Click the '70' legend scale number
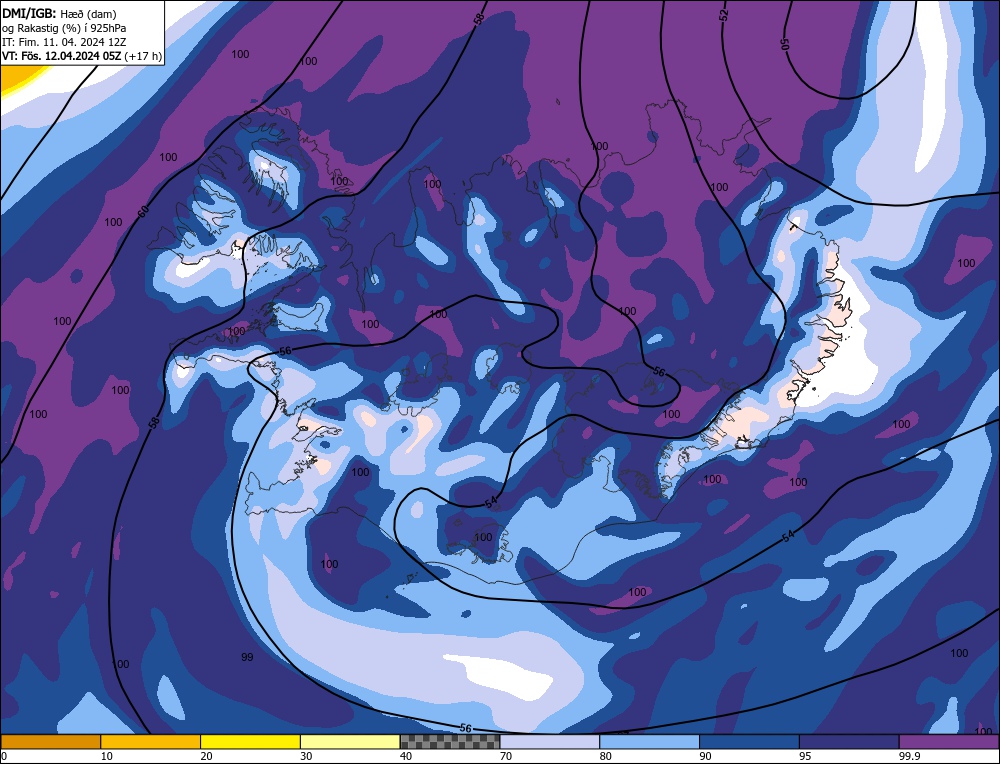The height and width of the screenshot is (764, 1000). pos(506,756)
